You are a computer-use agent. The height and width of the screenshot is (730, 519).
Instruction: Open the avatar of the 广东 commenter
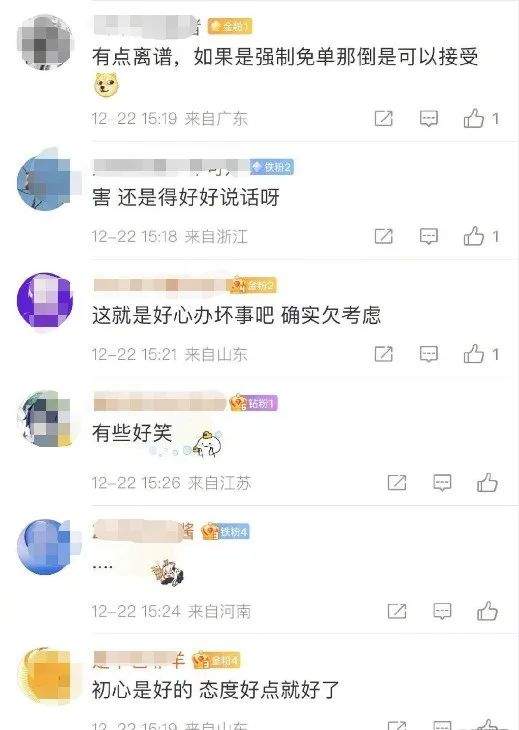coord(45,42)
